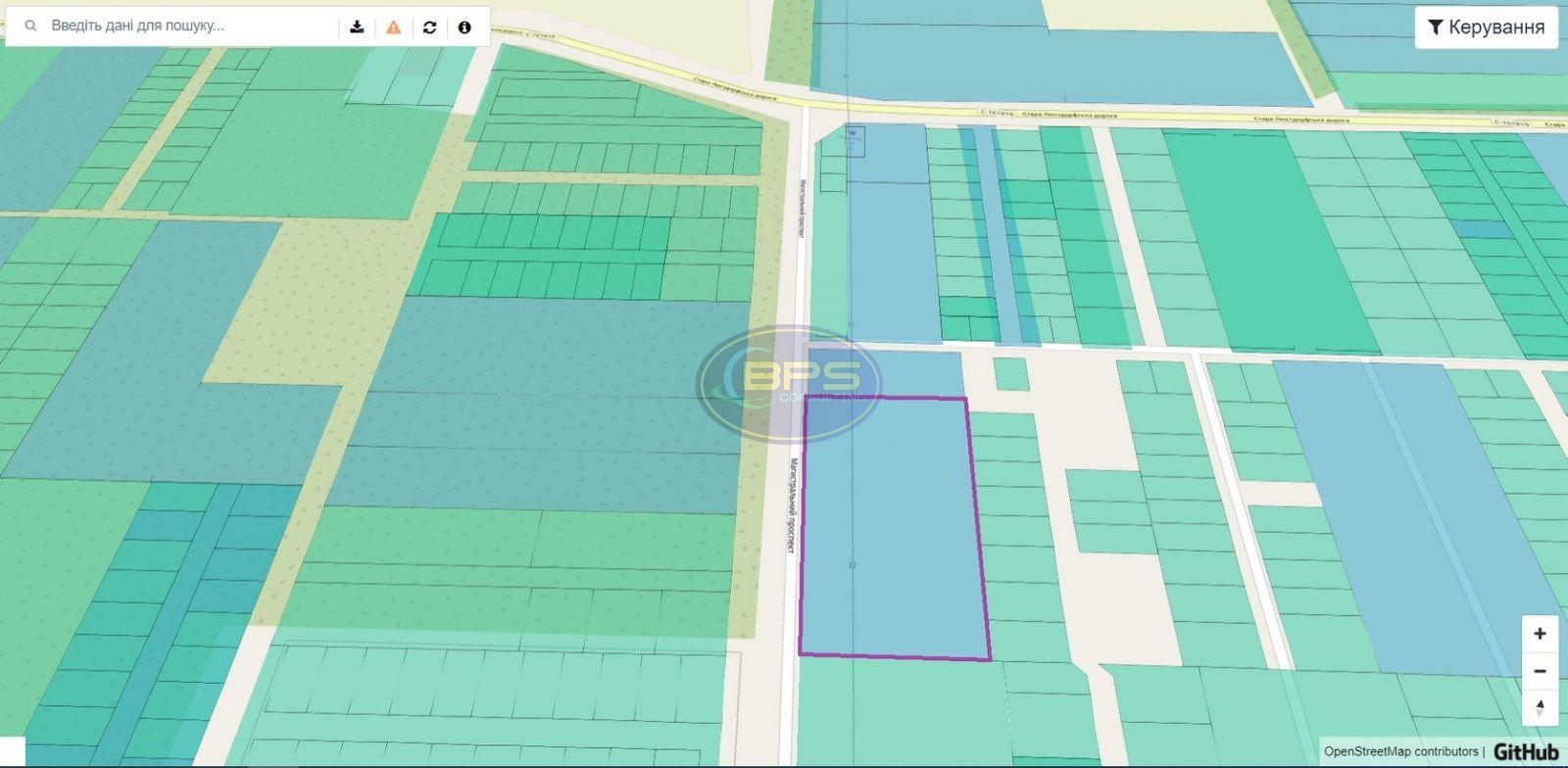Image resolution: width=1568 pixels, height=768 pixels.
Task: Click the large green parcel right of center
Action: [1264, 240]
